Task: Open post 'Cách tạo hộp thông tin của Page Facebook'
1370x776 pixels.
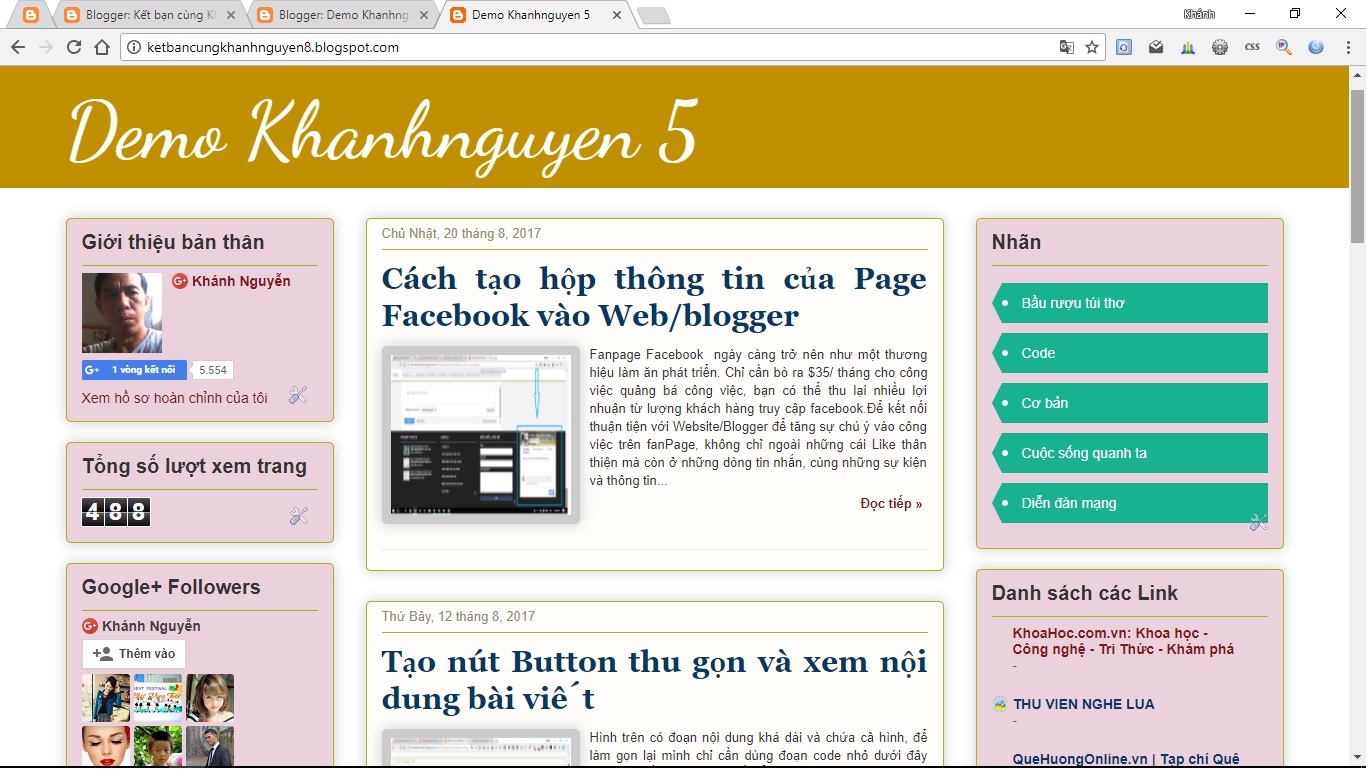Action: [654, 297]
